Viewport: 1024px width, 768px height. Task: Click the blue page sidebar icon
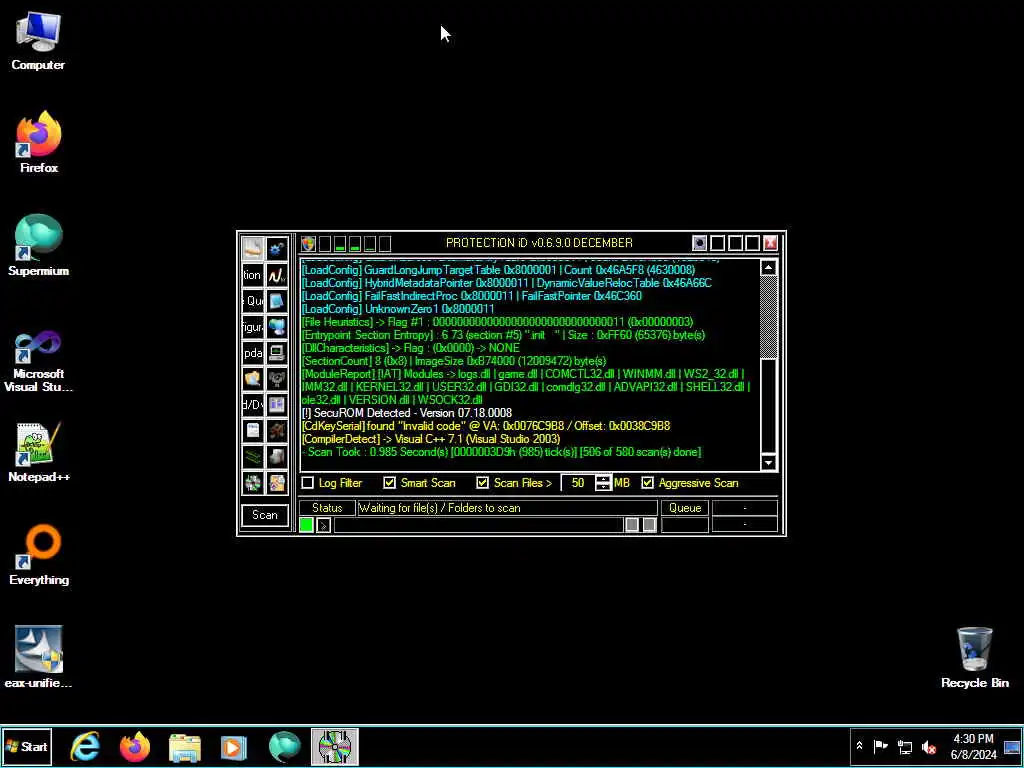coord(277,301)
